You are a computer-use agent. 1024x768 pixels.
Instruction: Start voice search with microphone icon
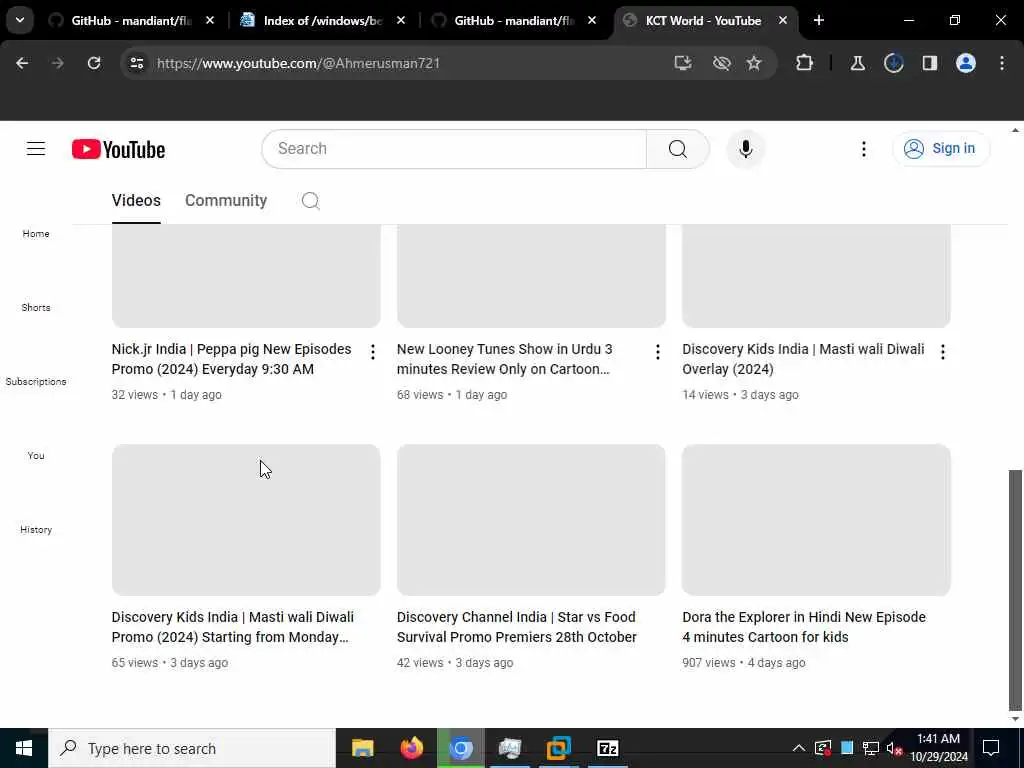tap(745, 149)
